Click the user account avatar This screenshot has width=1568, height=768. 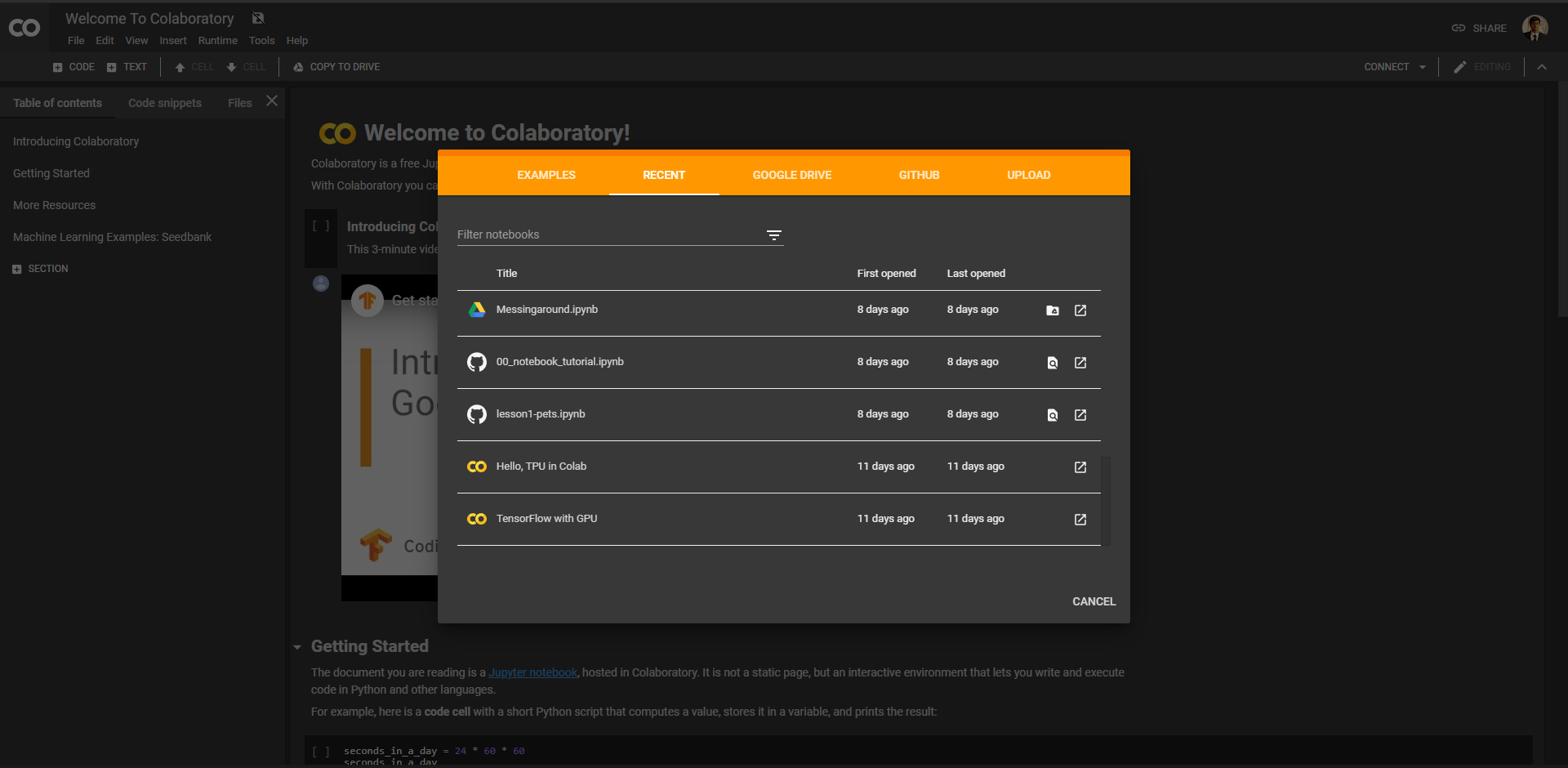click(x=1535, y=28)
